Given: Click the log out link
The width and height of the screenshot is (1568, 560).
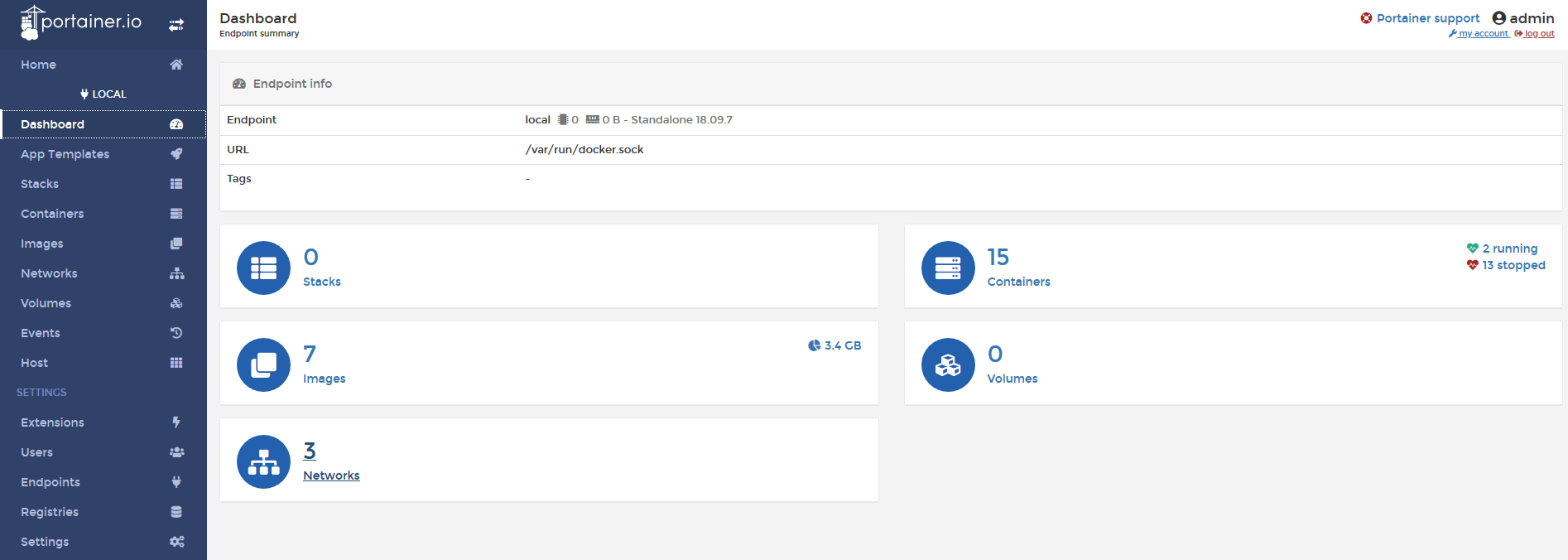Looking at the screenshot, I should click(x=1534, y=34).
